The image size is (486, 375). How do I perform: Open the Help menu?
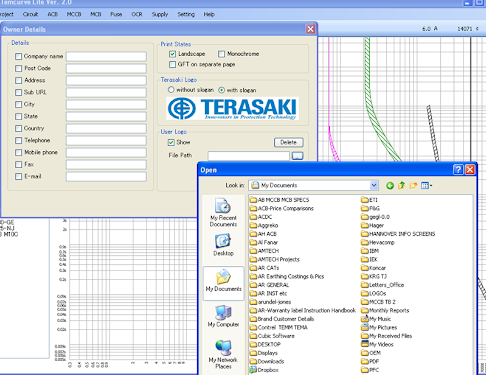[x=209, y=14]
